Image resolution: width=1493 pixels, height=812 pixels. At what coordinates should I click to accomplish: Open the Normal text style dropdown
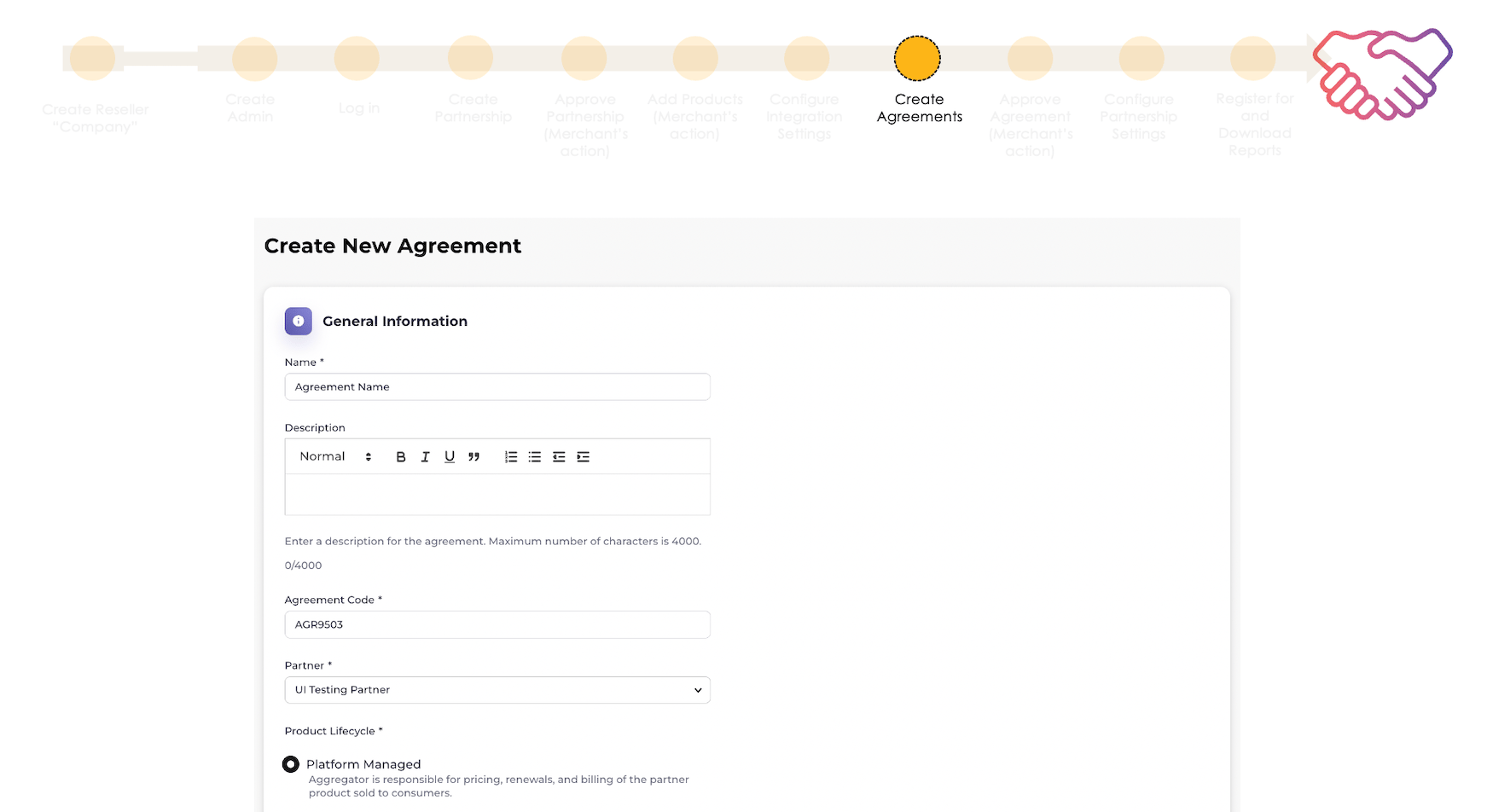335,457
